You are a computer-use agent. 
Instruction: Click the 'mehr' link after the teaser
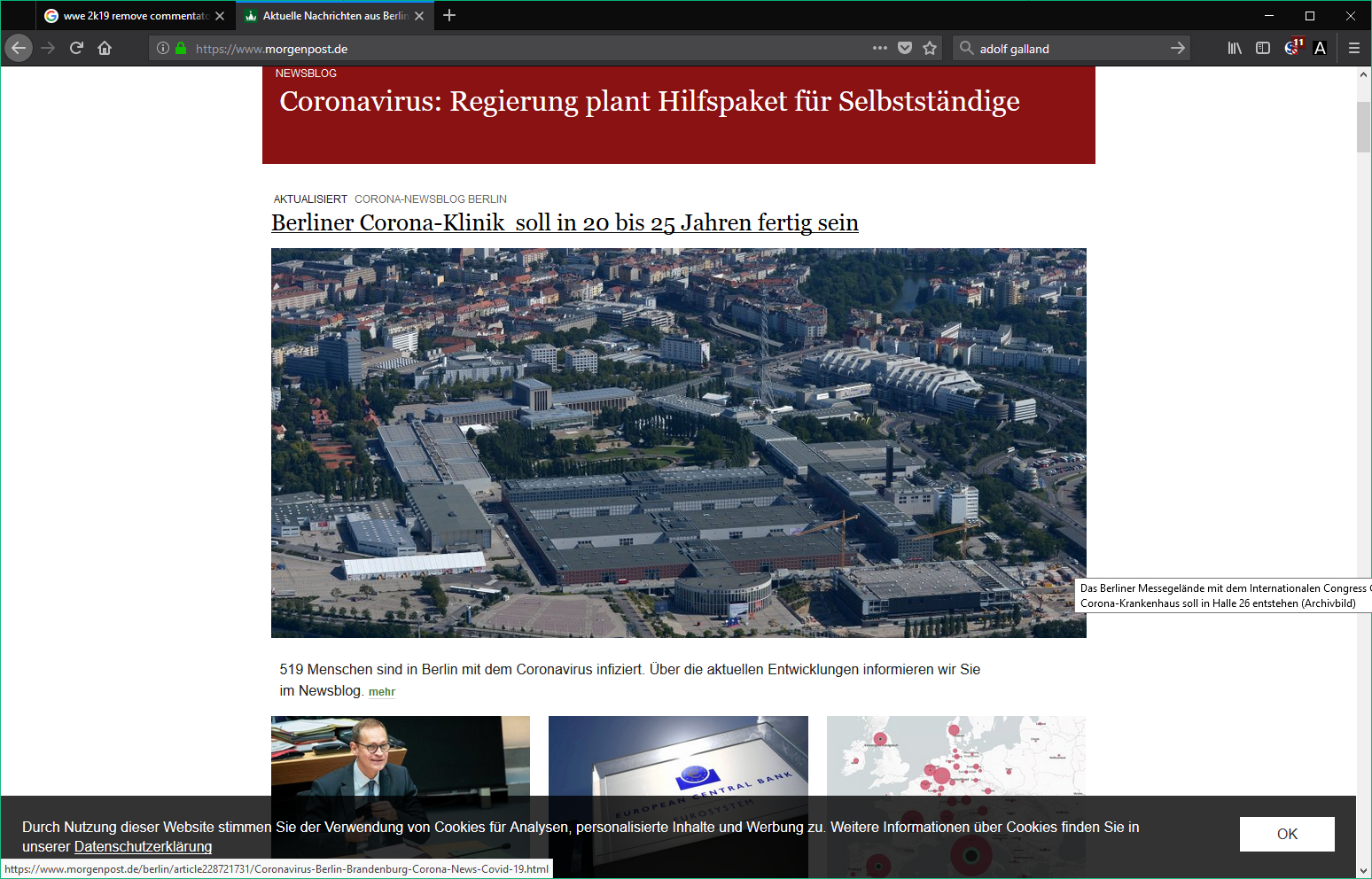click(x=382, y=692)
